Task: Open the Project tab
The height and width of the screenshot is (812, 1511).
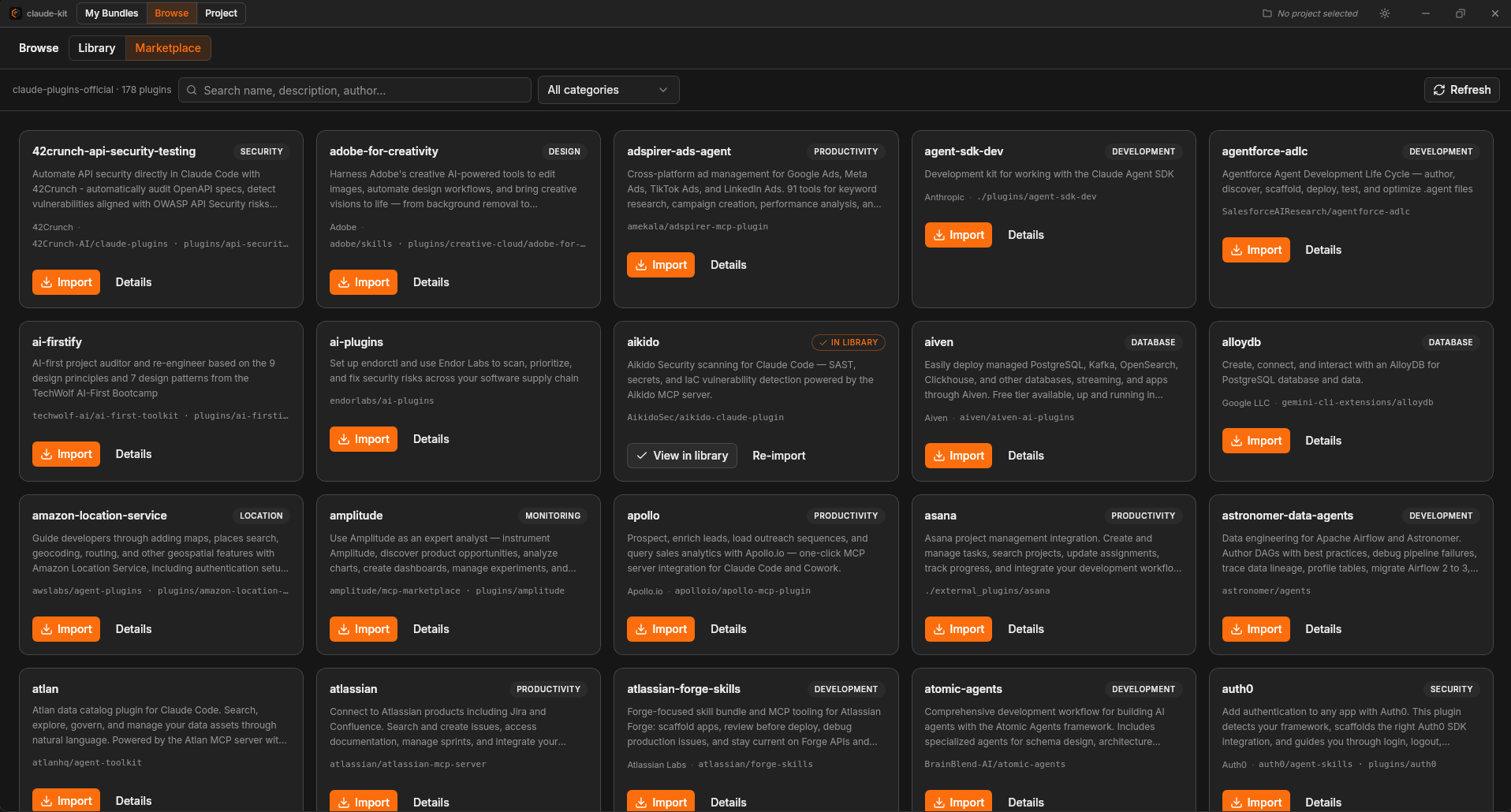Action: (221, 13)
